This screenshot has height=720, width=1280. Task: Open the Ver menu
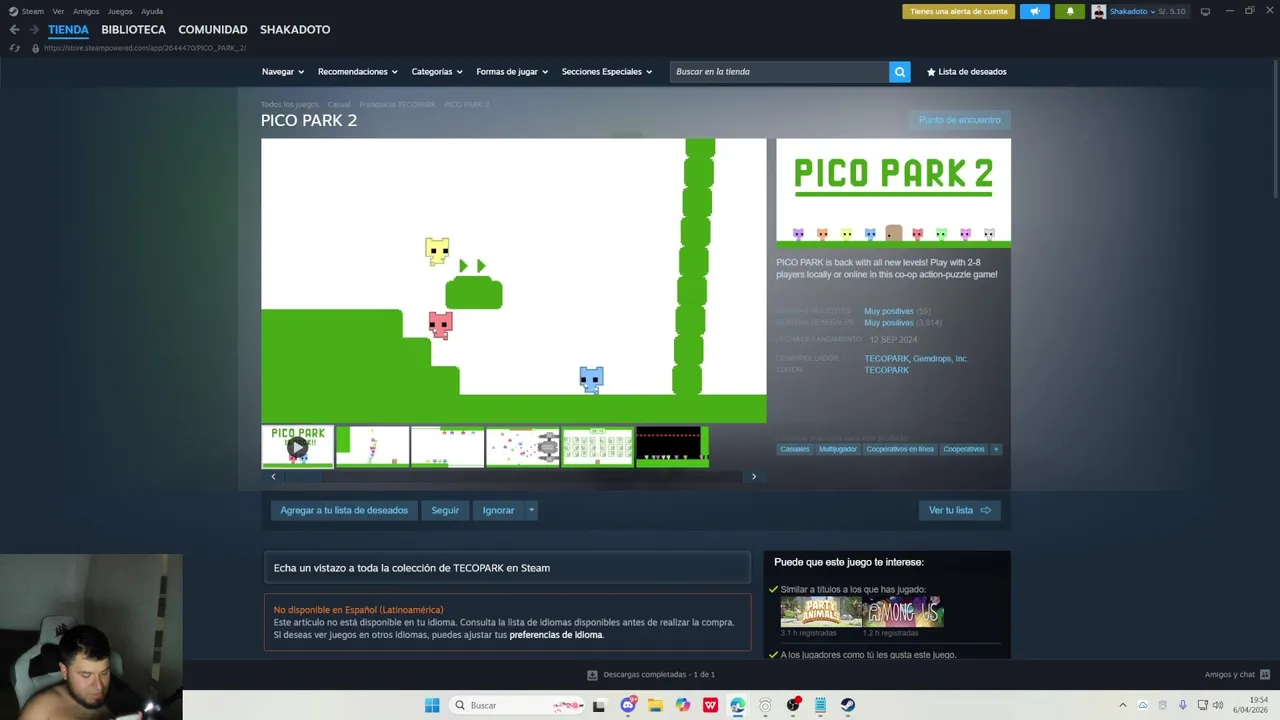pos(58,11)
